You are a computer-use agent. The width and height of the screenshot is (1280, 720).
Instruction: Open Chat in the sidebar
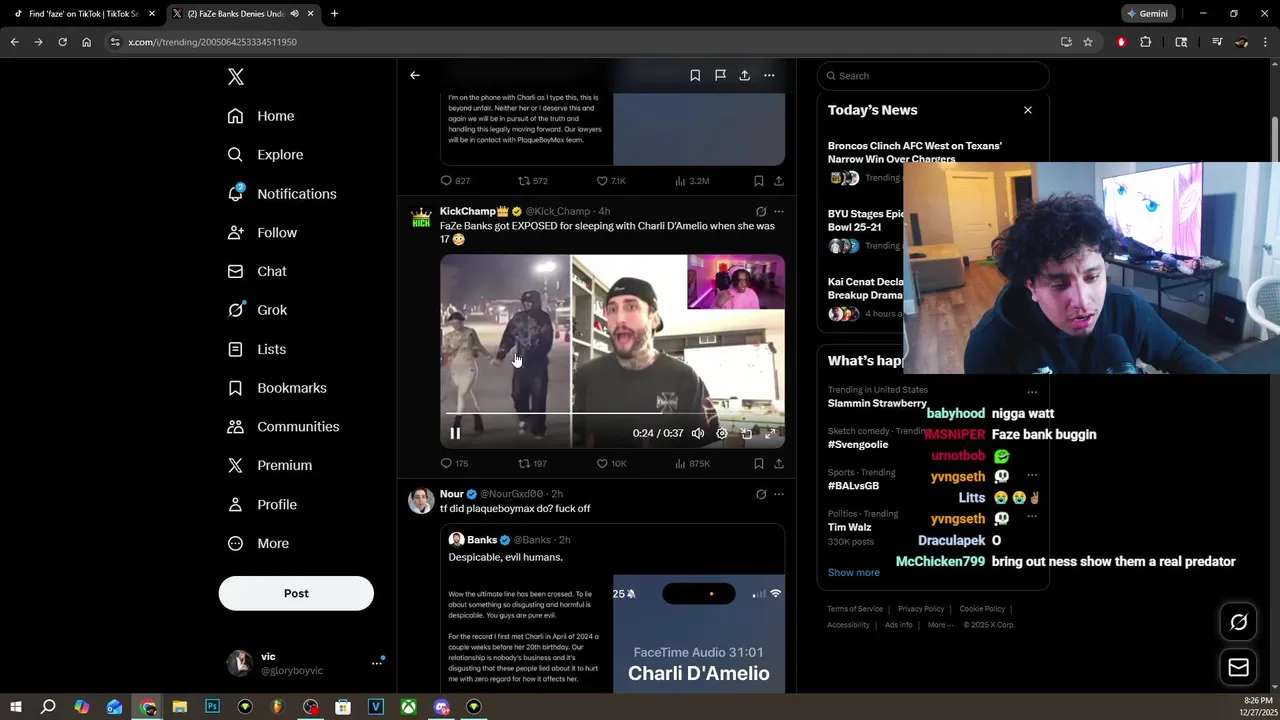257,272
